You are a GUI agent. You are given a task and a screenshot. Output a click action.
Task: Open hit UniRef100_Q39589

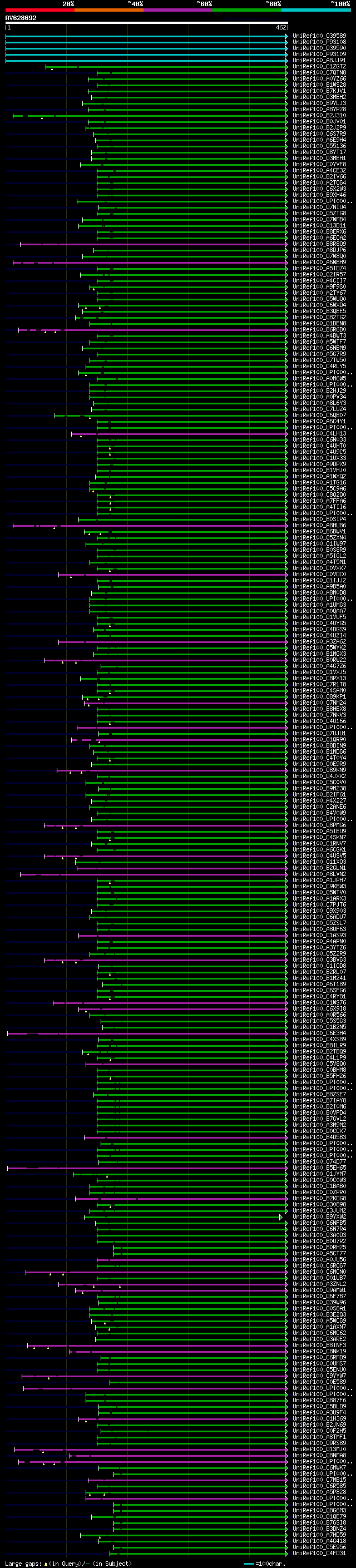coord(319,36)
